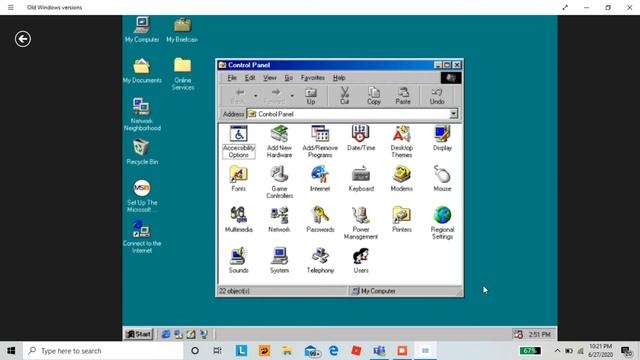Image resolution: width=640 pixels, height=360 pixels.
Task: Click the back arrow of Old Windows versions app
Action: click(23, 39)
